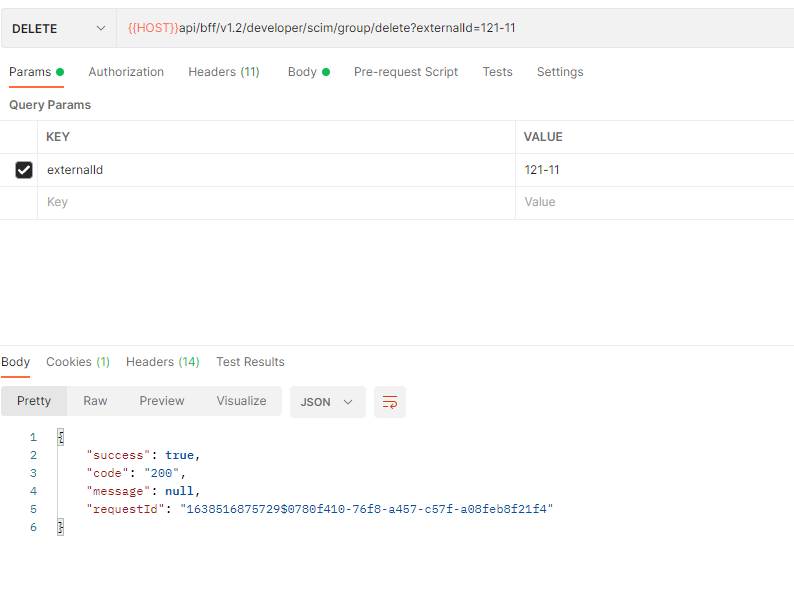
Task: Open the Headers (11) request tab
Action: pyautogui.click(x=224, y=72)
